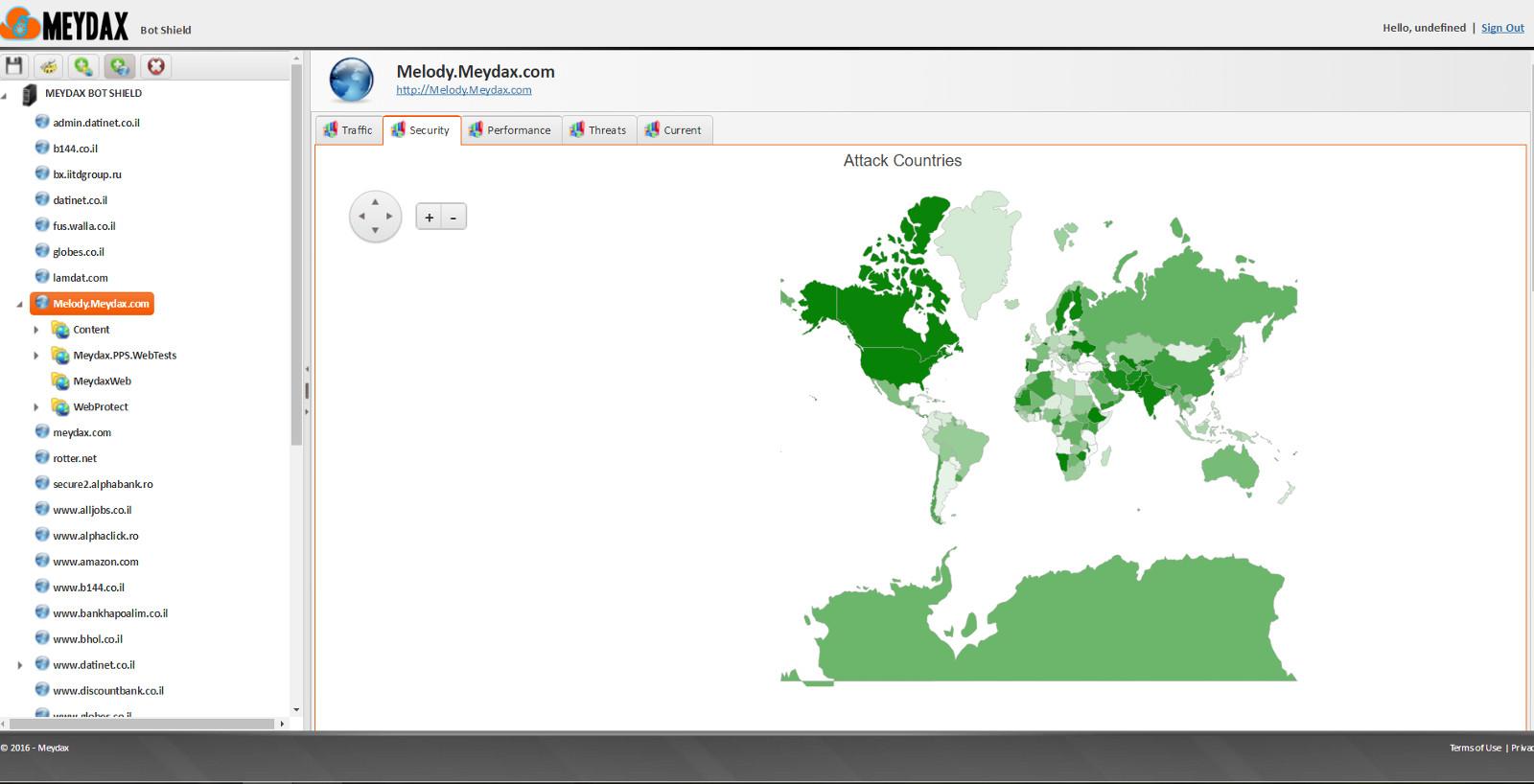This screenshot has width=1534, height=784.
Task: Click the globe icon beside bx.iitdgroup.ru
Action: click(42, 173)
